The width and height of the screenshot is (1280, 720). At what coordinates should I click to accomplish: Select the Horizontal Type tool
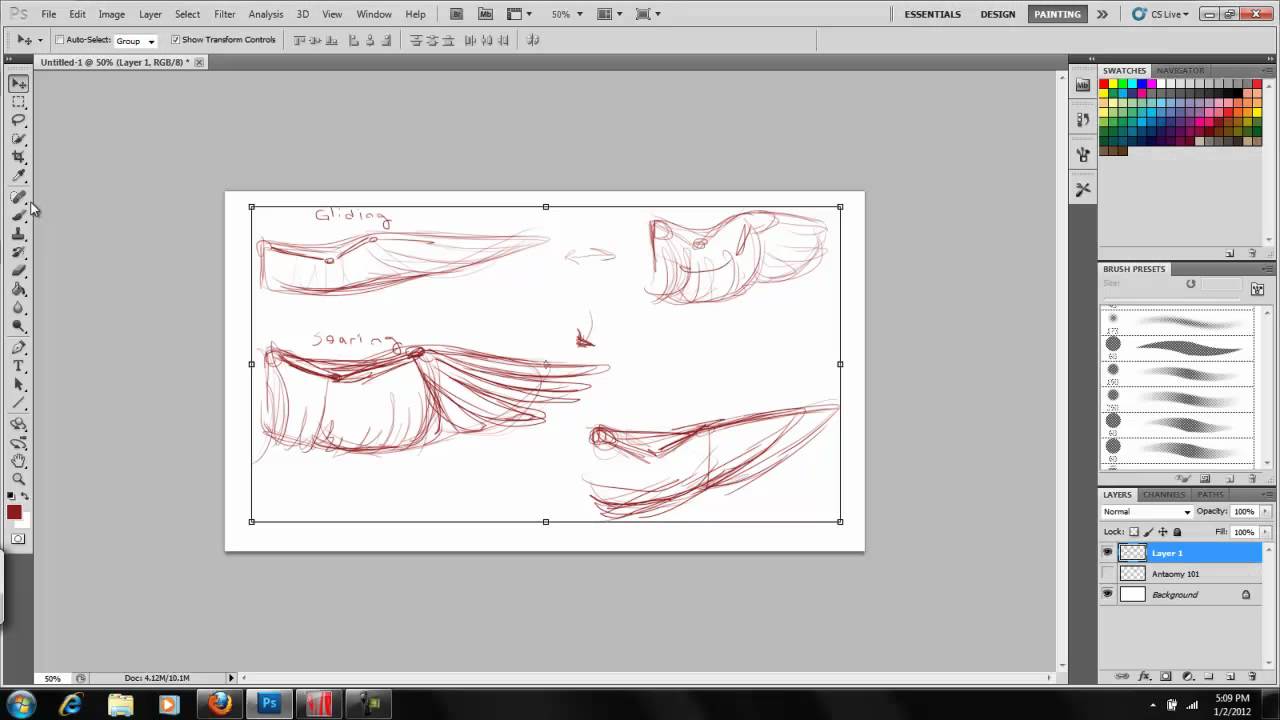(18, 366)
